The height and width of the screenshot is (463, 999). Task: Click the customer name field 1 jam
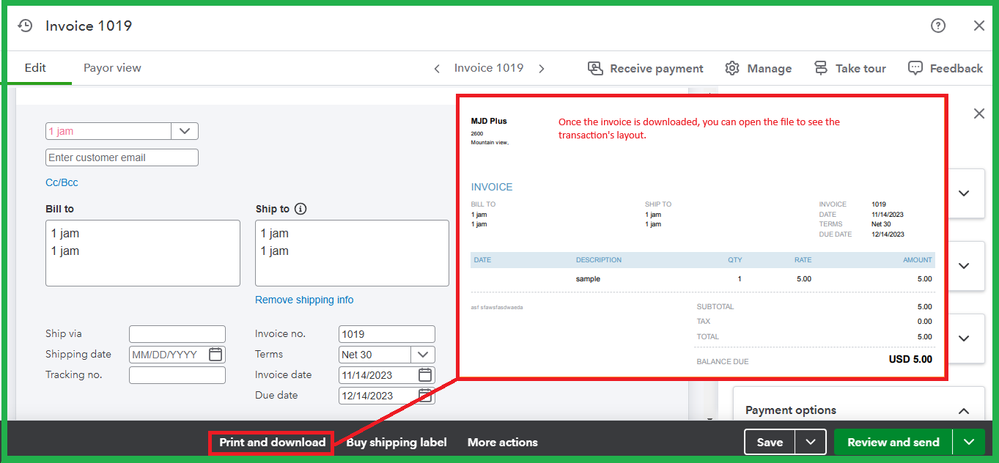click(108, 131)
